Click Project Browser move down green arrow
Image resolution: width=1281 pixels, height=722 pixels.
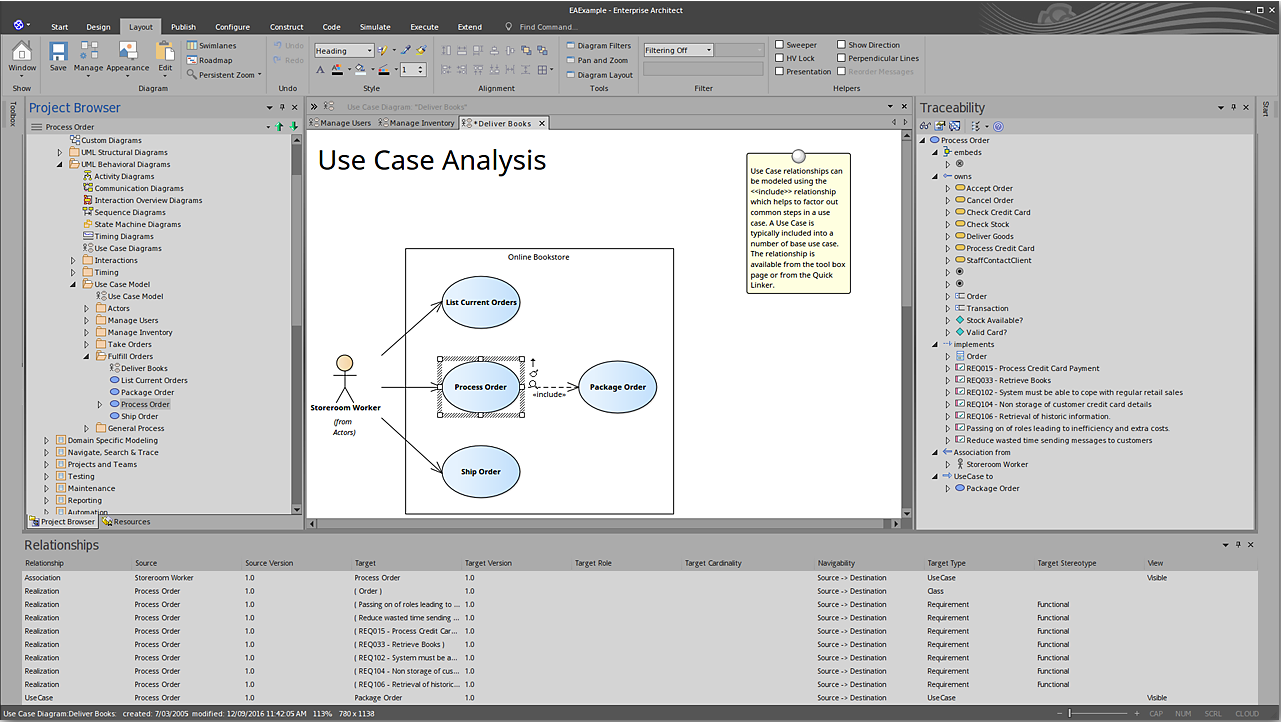[x=294, y=127]
